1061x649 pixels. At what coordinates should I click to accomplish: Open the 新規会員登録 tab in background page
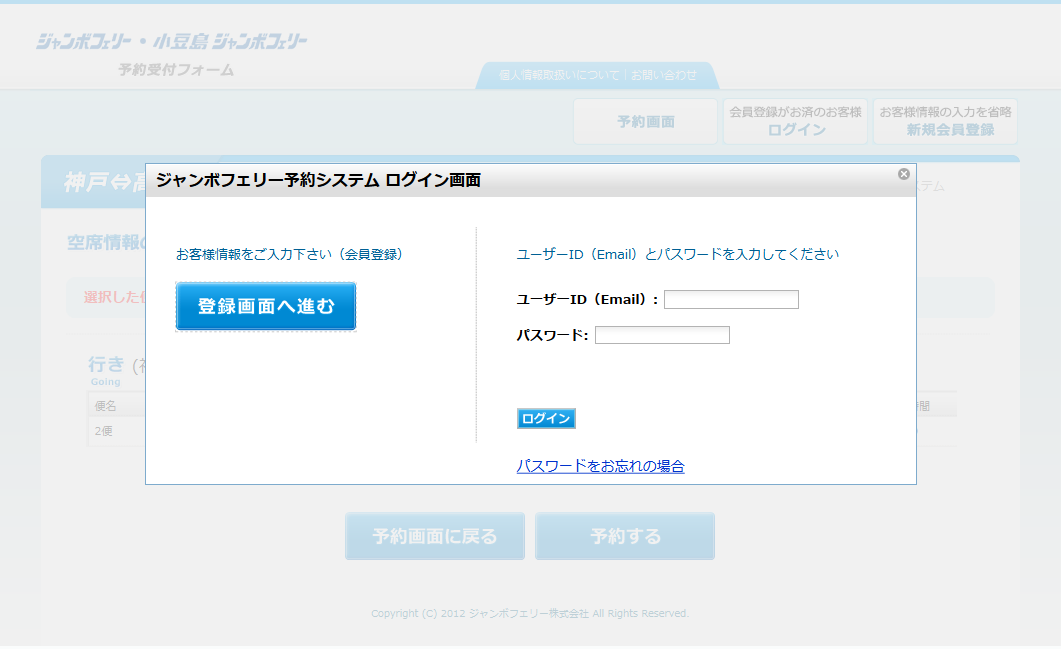tap(945, 122)
